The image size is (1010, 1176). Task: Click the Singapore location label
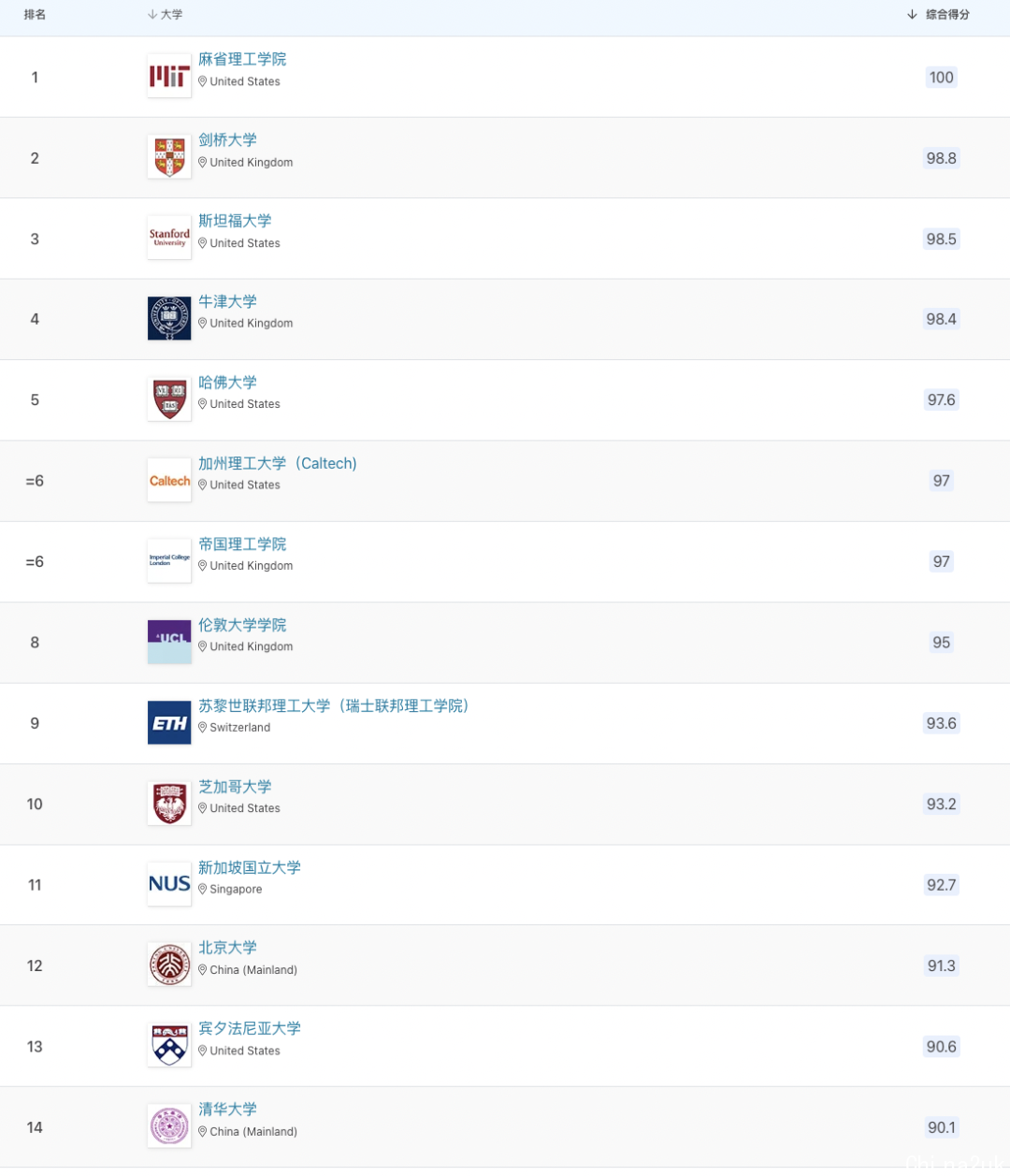pos(236,890)
